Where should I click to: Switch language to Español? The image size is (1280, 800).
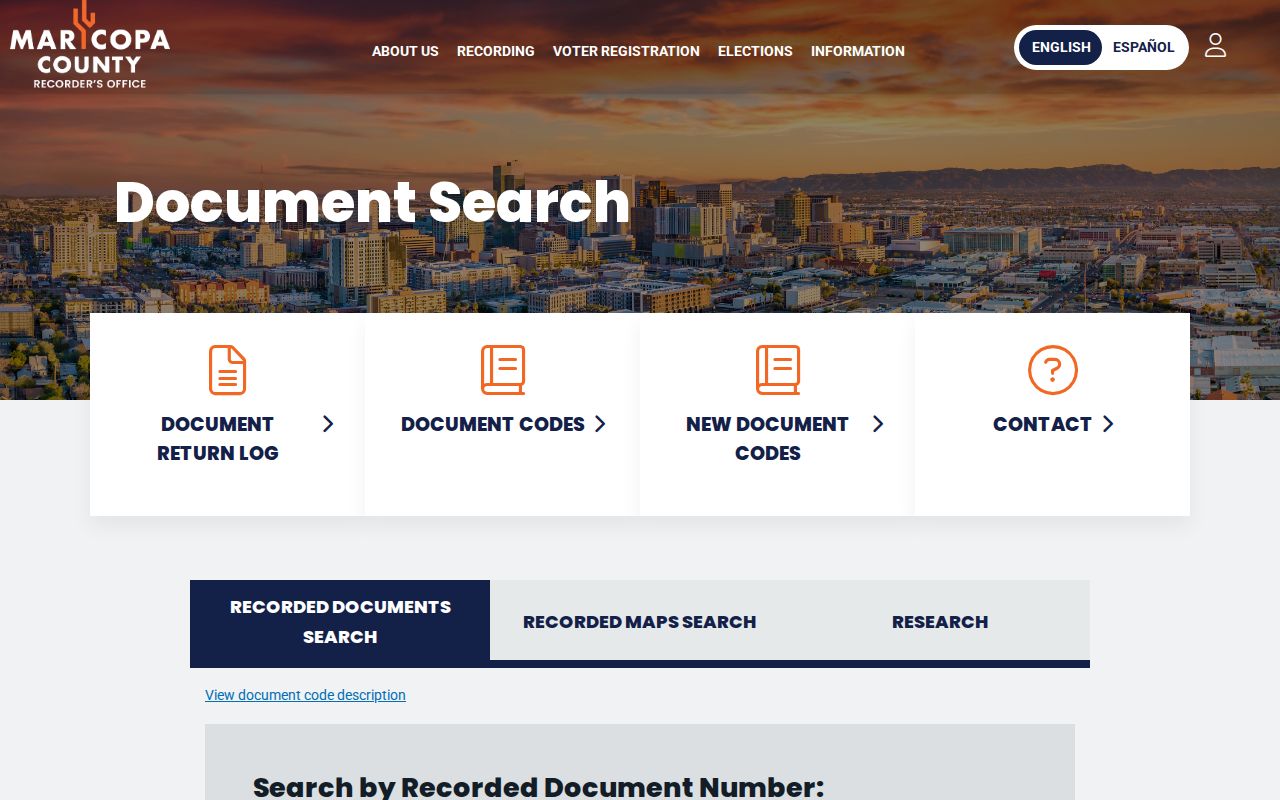pos(1144,47)
